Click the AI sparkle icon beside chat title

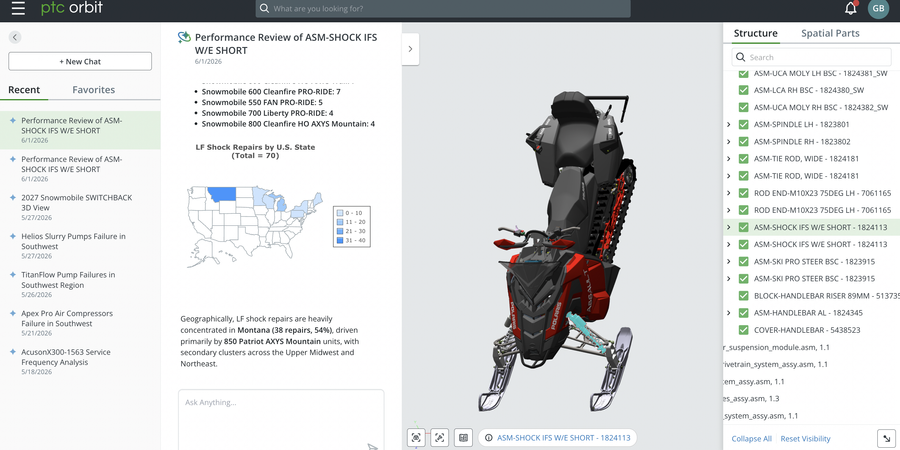click(x=184, y=37)
